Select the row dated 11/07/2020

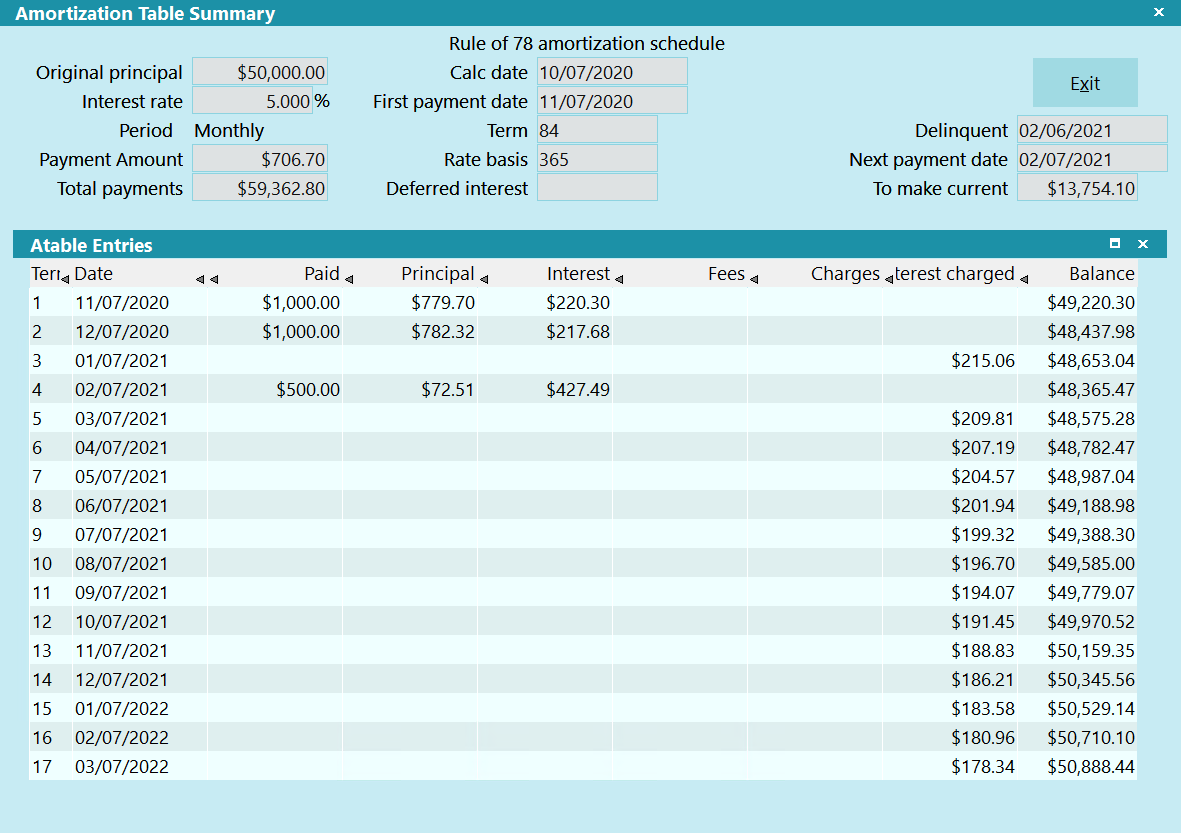pyautogui.click(x=582, y=302)
